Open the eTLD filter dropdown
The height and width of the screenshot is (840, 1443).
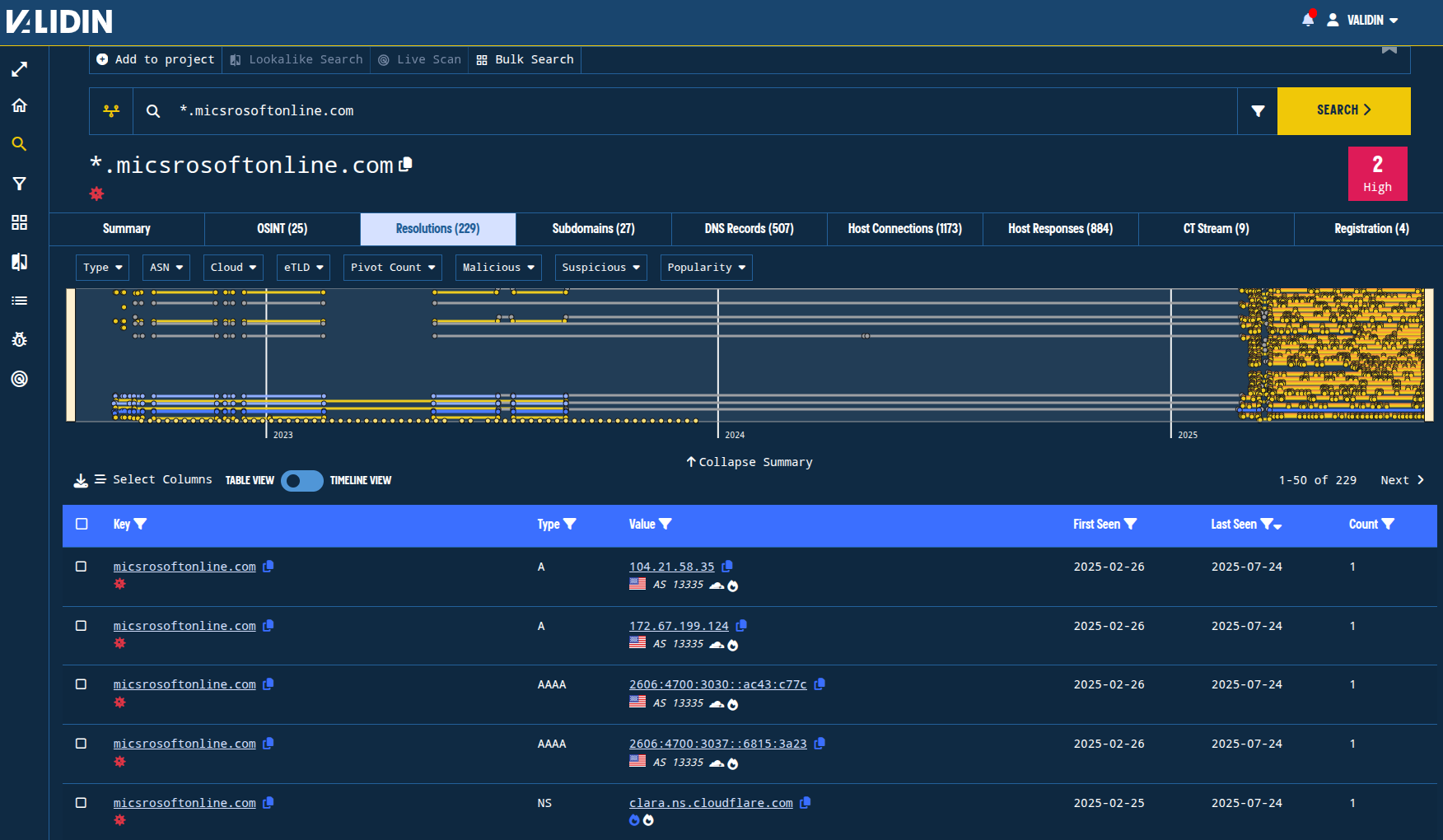point(304,268)
